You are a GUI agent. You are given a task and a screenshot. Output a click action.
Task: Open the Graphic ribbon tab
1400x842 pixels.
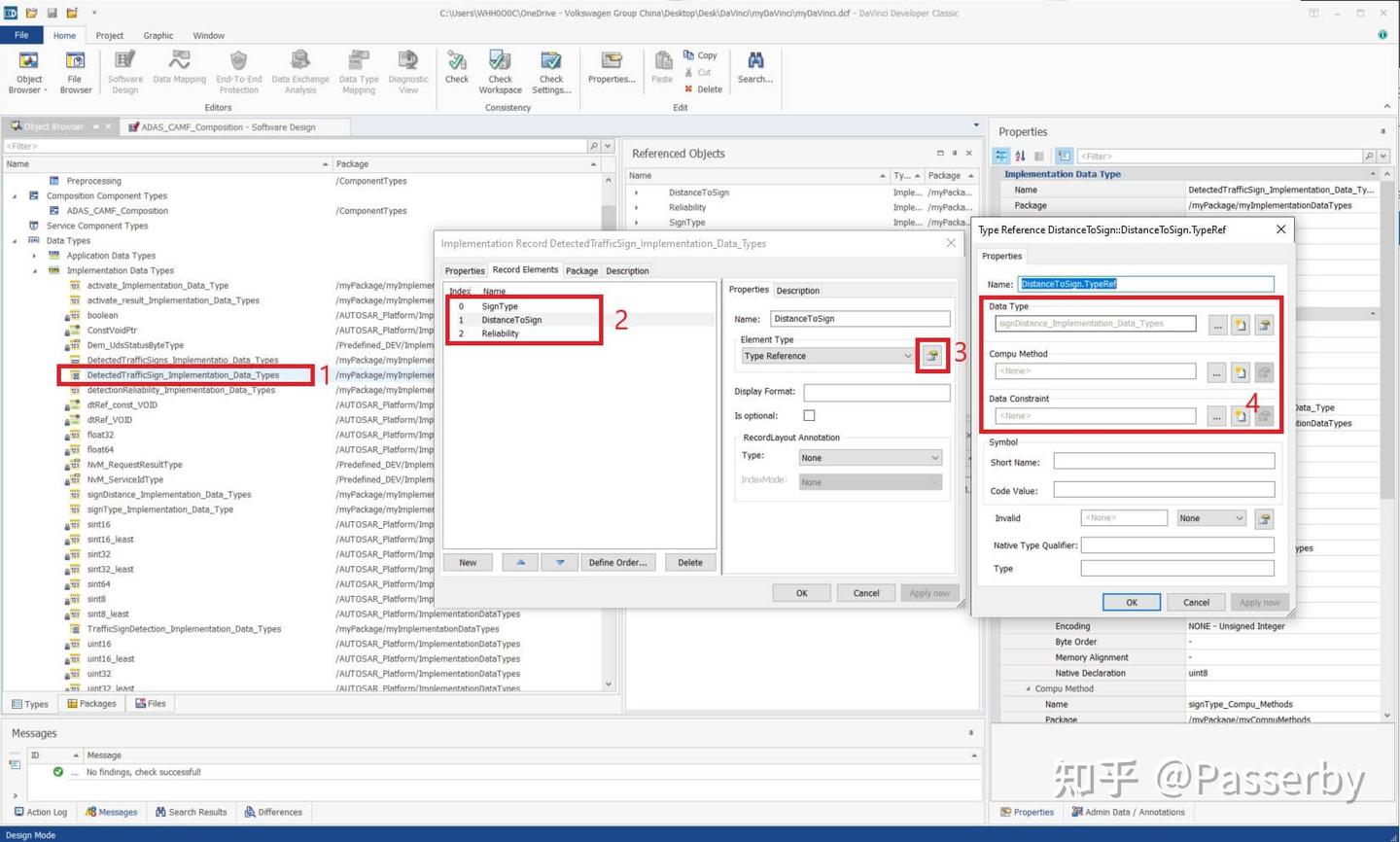[x=157, y=35]
